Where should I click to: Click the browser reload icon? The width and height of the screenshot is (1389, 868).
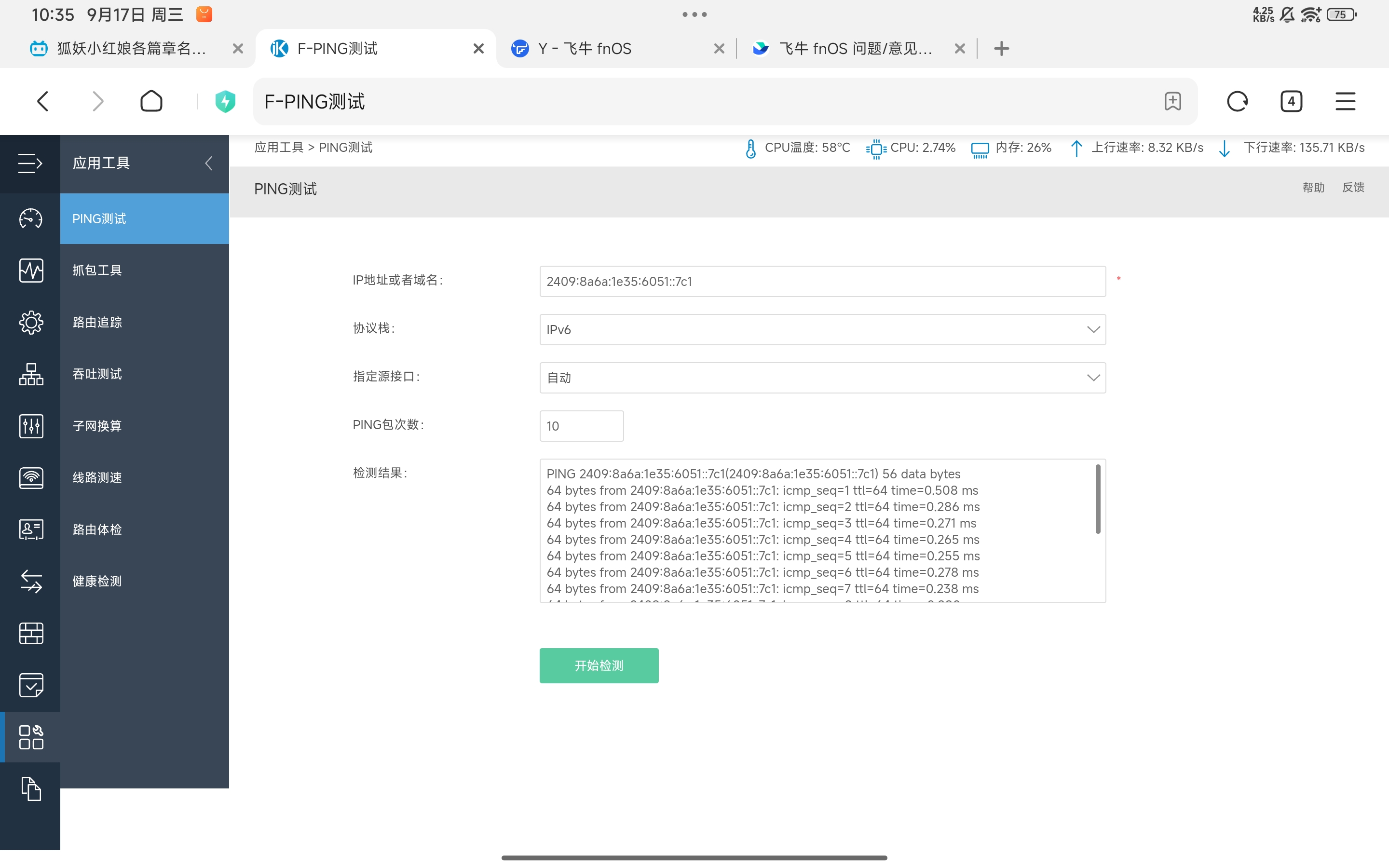tap(1237, 102)
